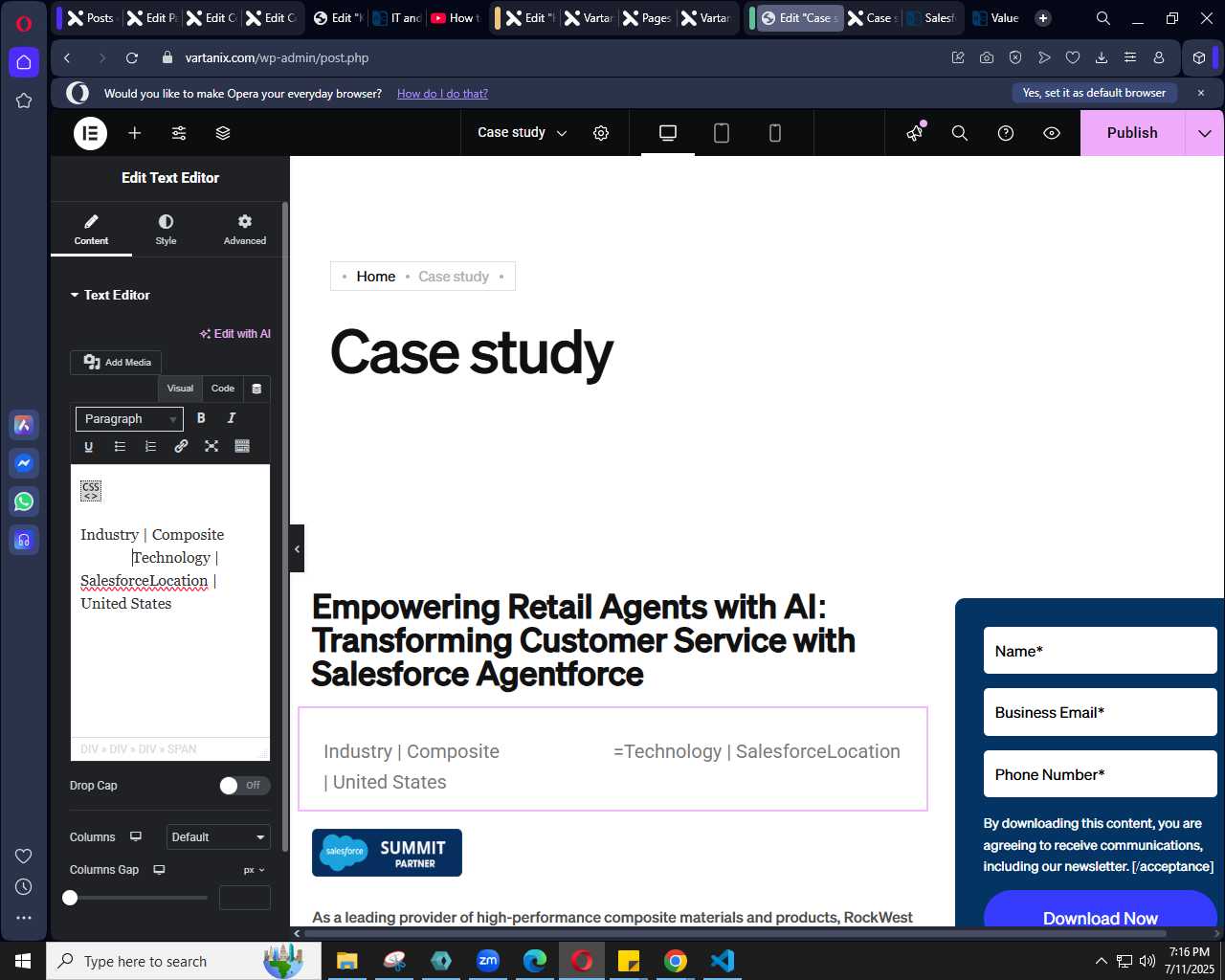Preview changes with the eye icon

tap(1052, 133)
